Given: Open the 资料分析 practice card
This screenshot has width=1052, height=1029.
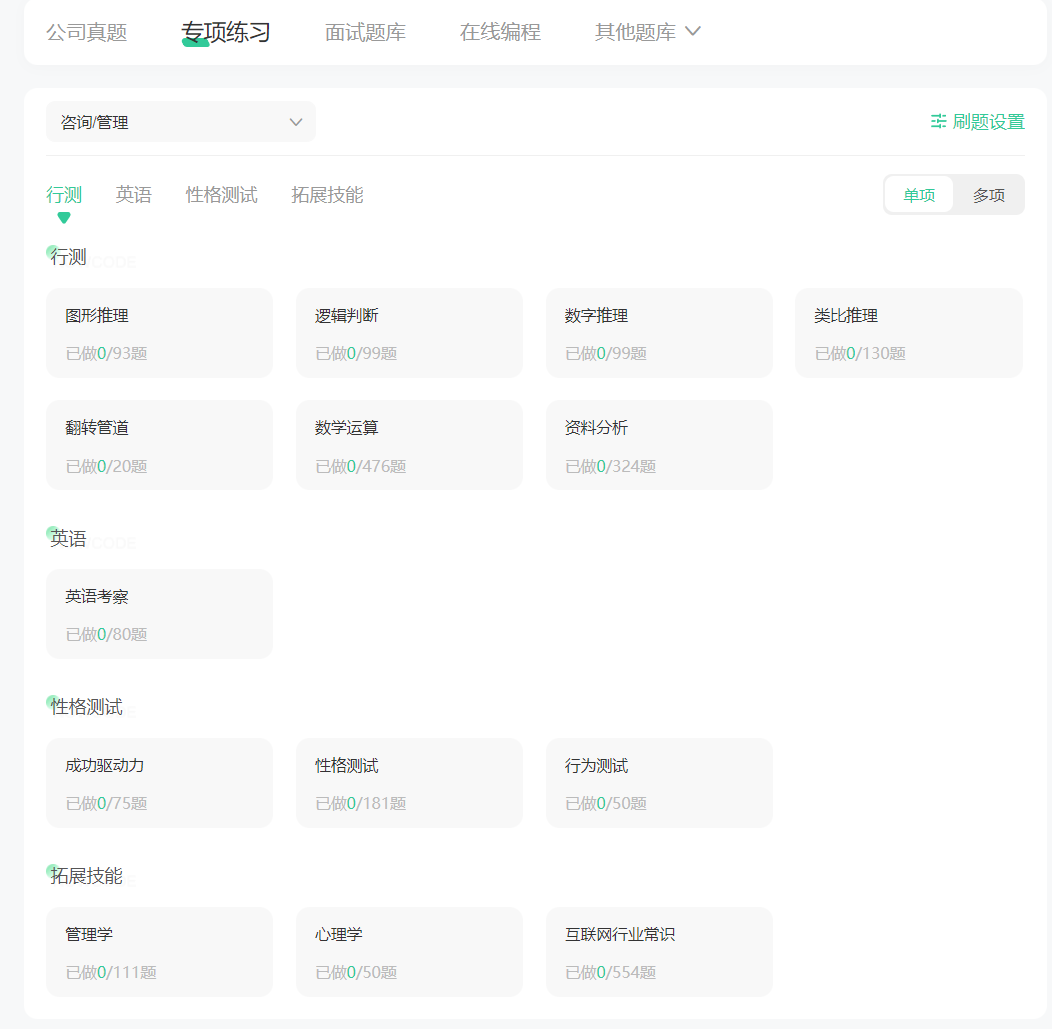Looking at the screenshot, I should [660, 445].
